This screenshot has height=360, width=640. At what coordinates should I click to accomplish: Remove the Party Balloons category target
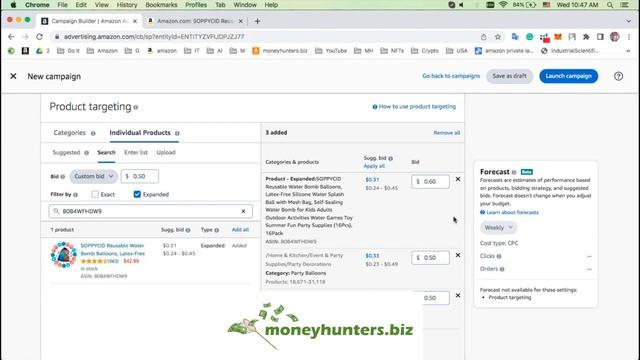coord(458,255)
